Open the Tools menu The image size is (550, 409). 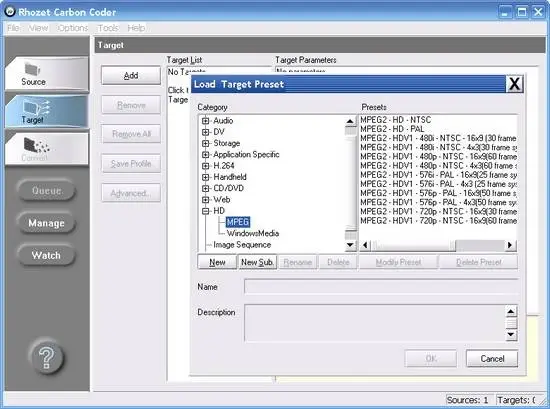click(x=108, y=28)
